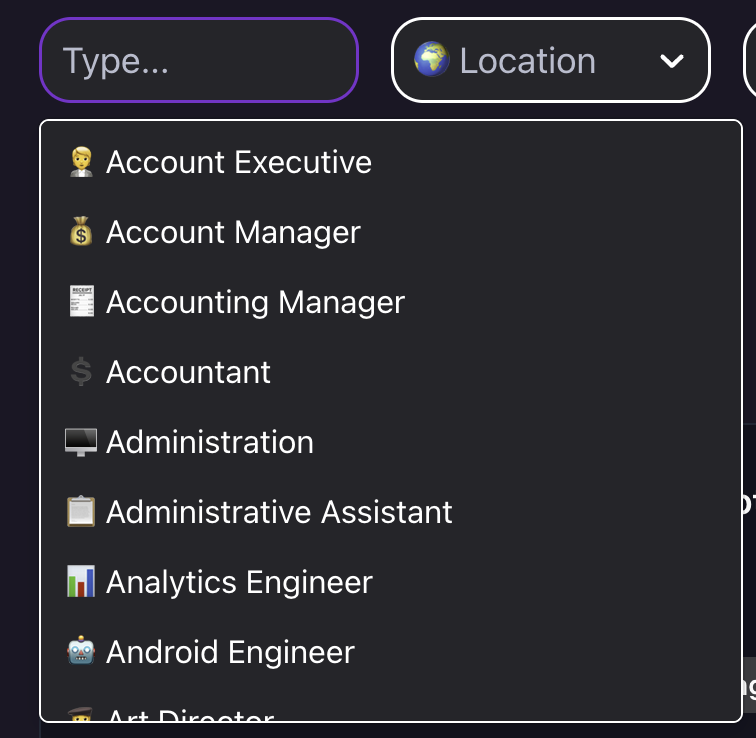Choose Analytics Engineer job type

click(x=239, y=582)
